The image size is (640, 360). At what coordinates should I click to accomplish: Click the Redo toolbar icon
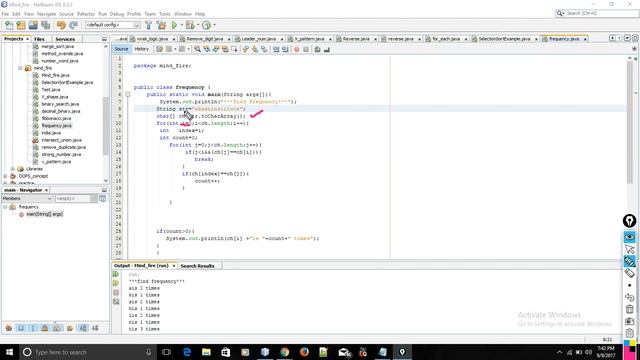pyautogui.click(x=73, y=25)
